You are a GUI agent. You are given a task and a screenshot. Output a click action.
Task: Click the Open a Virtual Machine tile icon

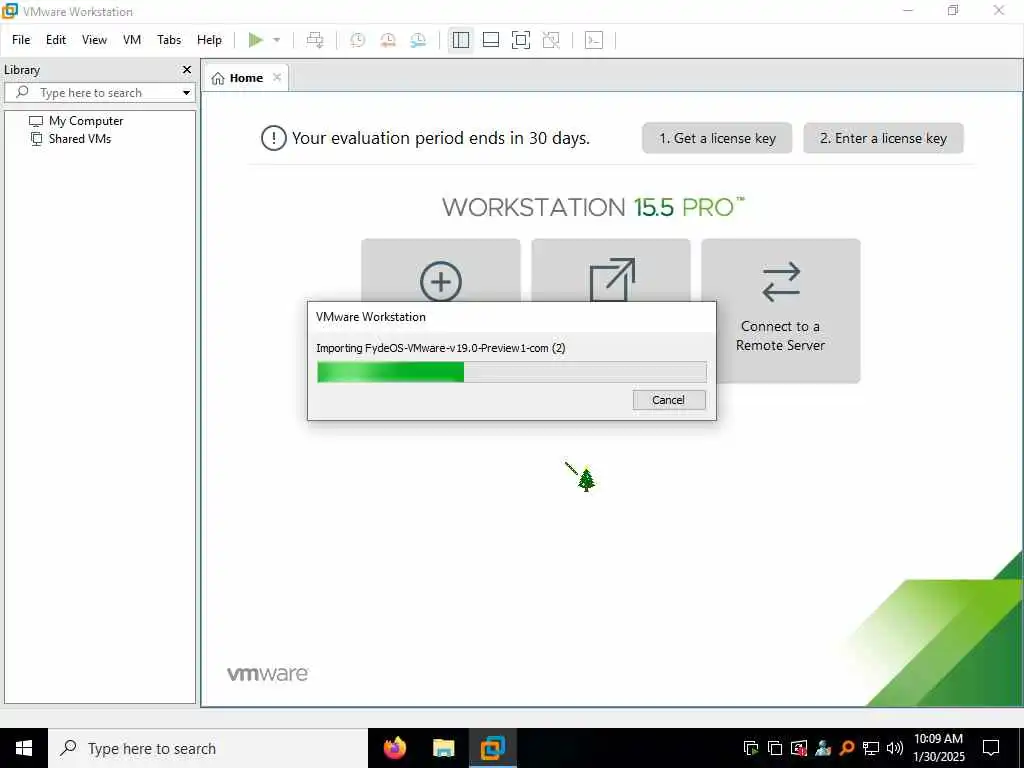click(x=611, y=280)
